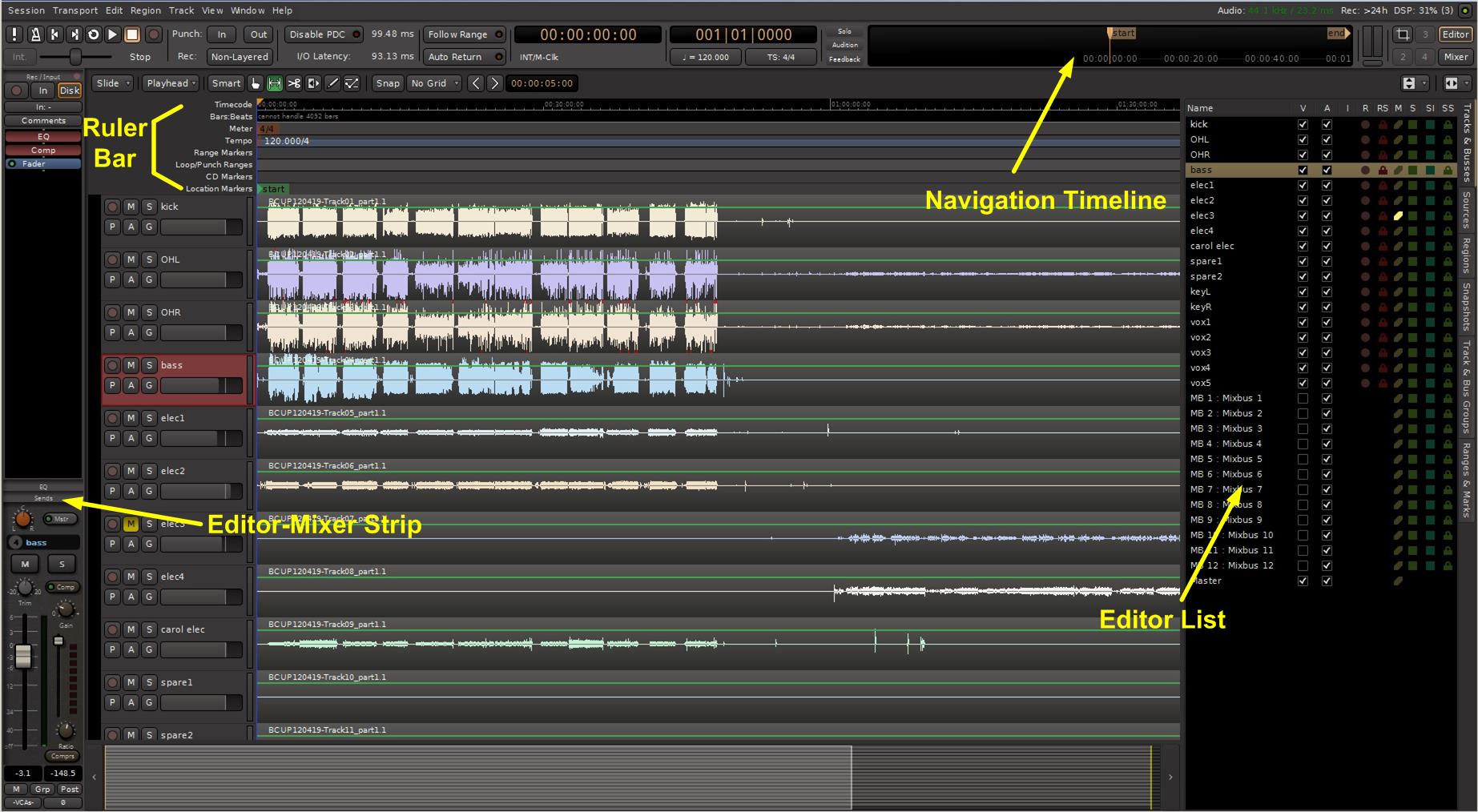Click the start marker in navigation timeline
This screenshot has height=812, width=1478.
(x=1123, y=34)
